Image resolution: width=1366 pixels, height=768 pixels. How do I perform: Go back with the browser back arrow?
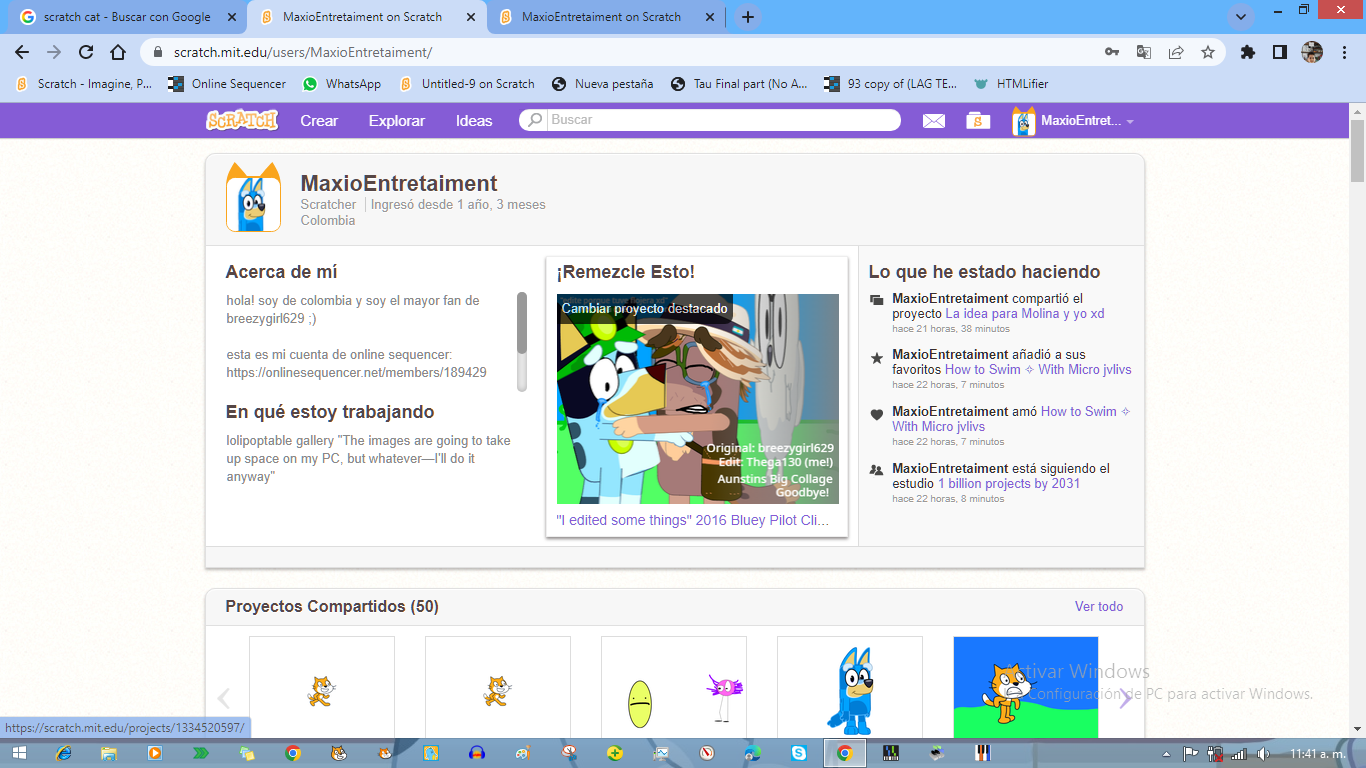[22, 52]
